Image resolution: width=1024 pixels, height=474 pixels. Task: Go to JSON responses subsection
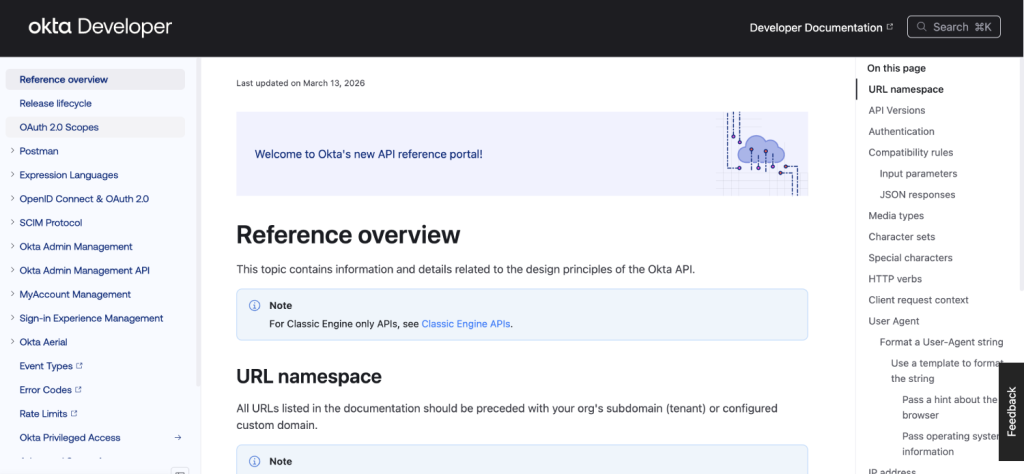click(917, 195)
